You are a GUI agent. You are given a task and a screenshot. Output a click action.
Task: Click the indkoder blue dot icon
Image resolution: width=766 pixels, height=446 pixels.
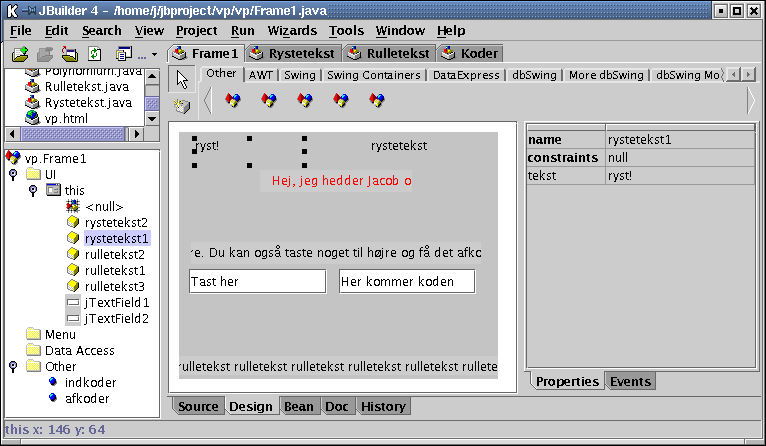[x=53, y=382]
